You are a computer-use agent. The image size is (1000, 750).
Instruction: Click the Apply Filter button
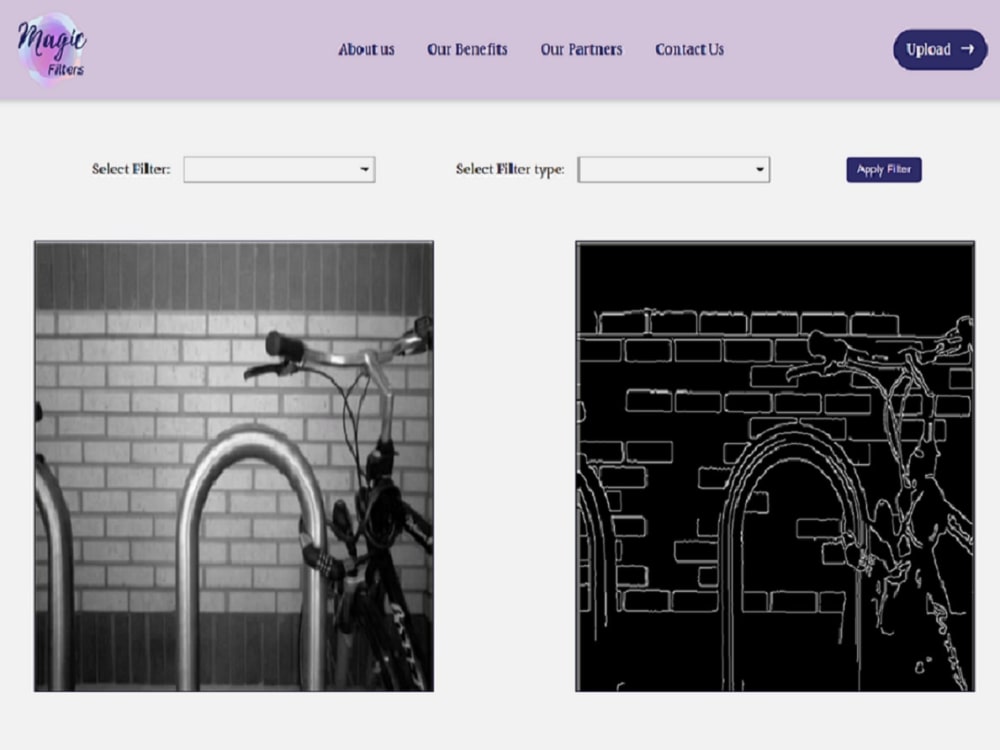pos(884,170)
